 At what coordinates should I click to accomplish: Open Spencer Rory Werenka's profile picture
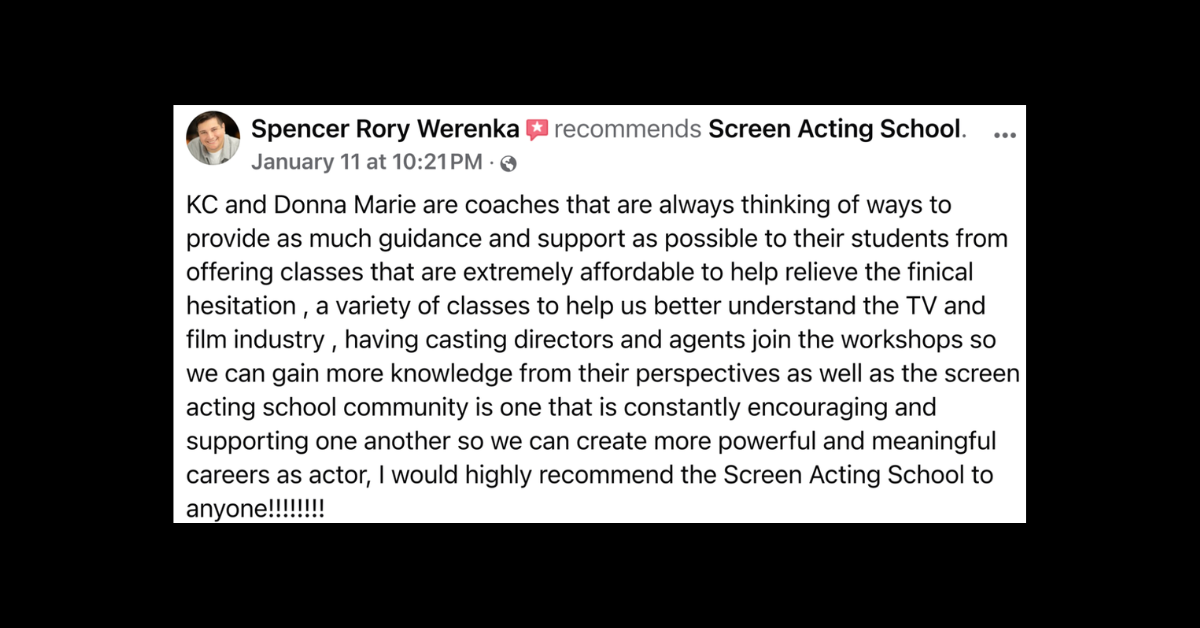point(213,138)
